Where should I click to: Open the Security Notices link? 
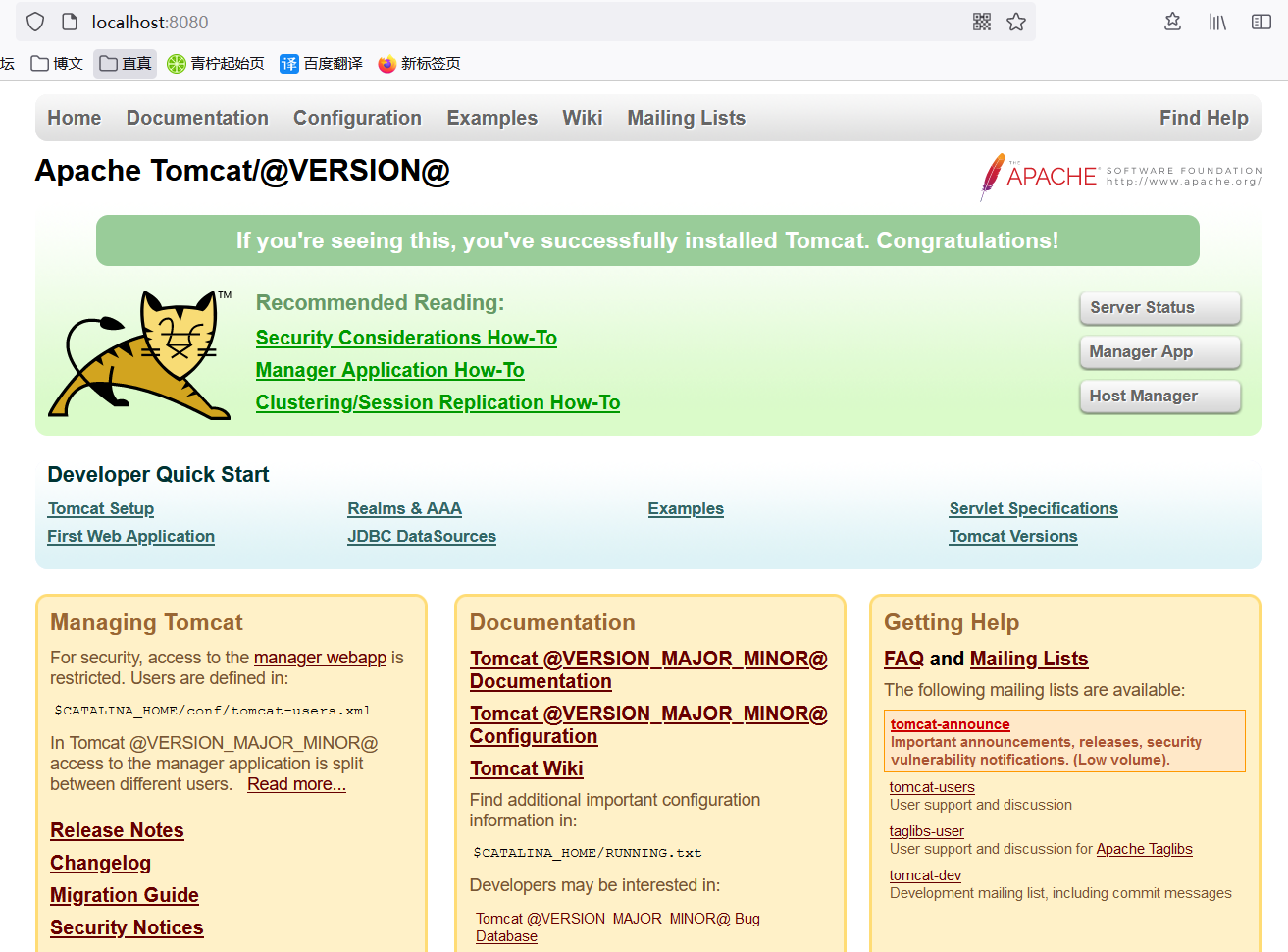127,927
